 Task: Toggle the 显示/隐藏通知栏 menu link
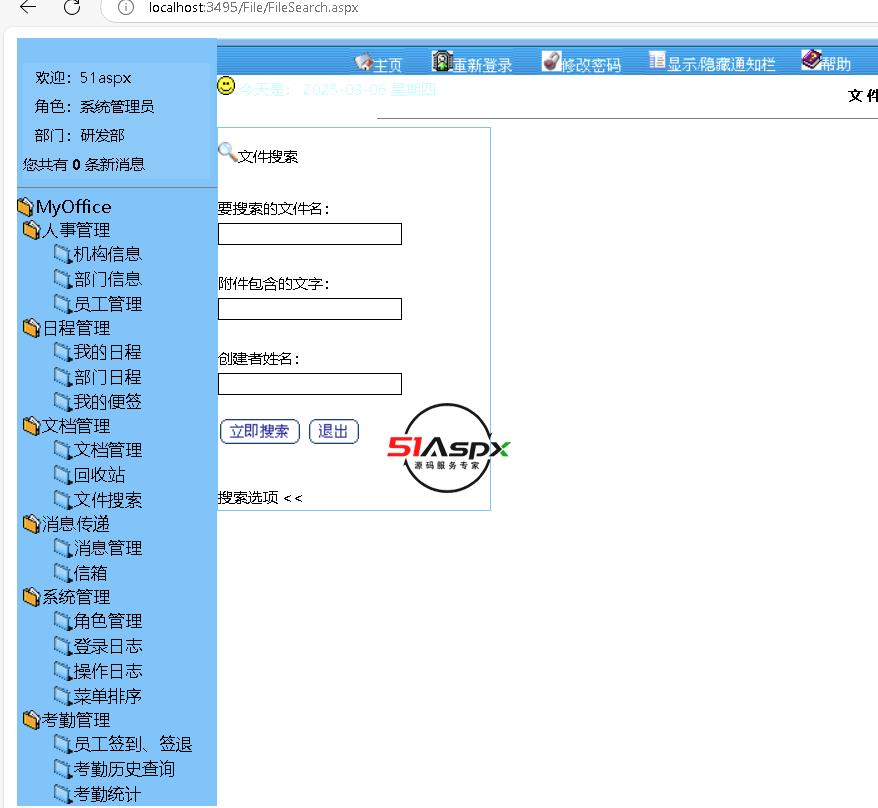click(x=721, y=64)
